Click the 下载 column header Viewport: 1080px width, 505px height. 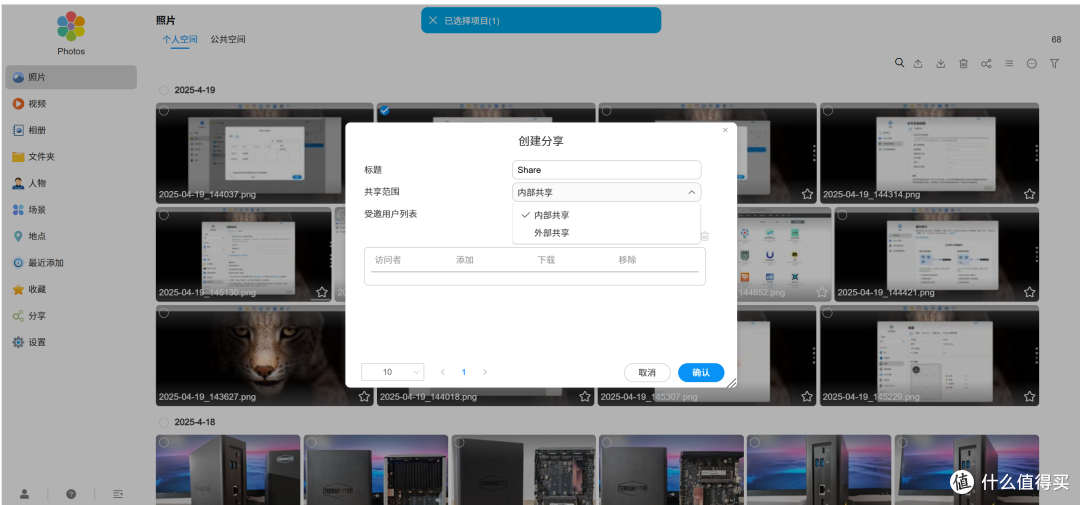click(546, 260)
